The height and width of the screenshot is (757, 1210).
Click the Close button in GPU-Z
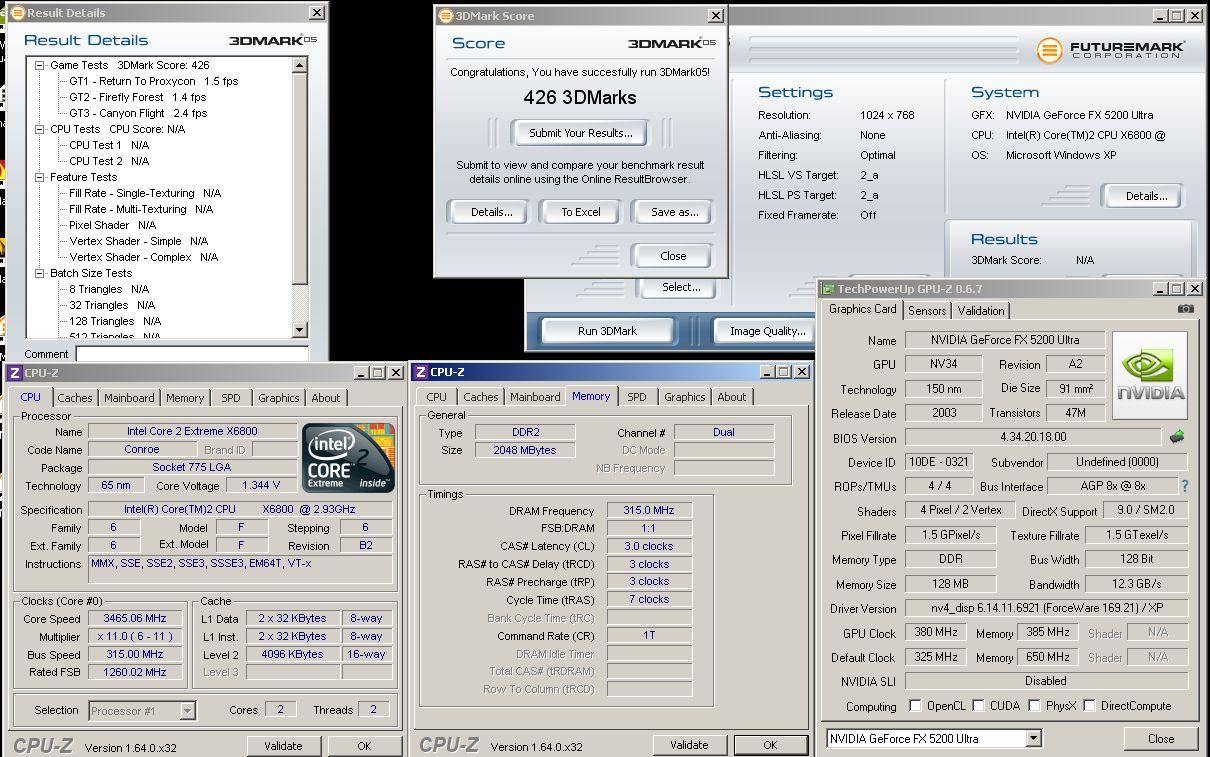click(x=1161, y=739)
